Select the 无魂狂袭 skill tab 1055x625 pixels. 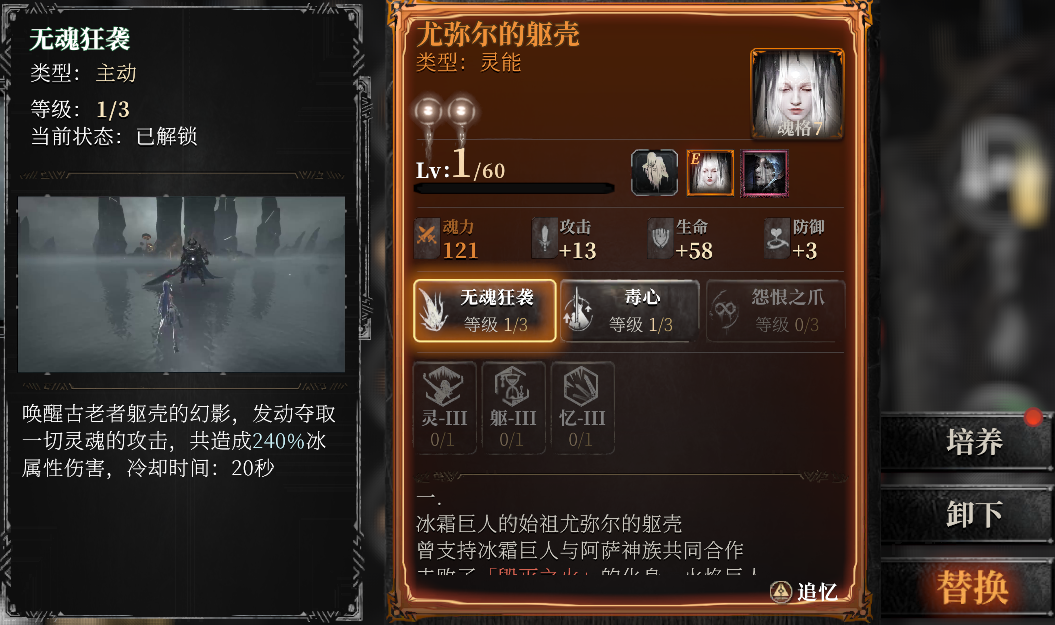click(484, 311)
